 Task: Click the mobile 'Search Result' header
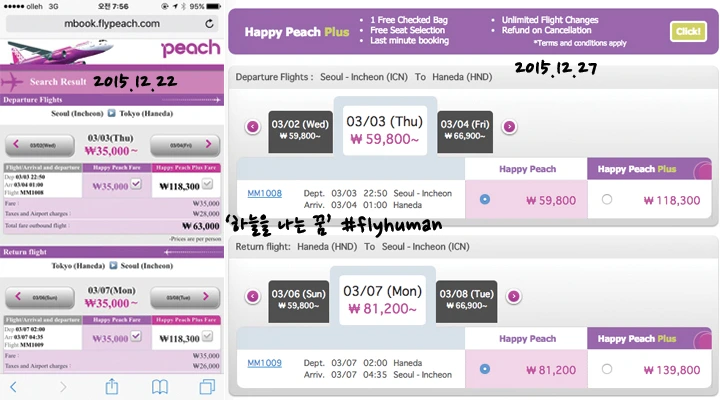58,82
